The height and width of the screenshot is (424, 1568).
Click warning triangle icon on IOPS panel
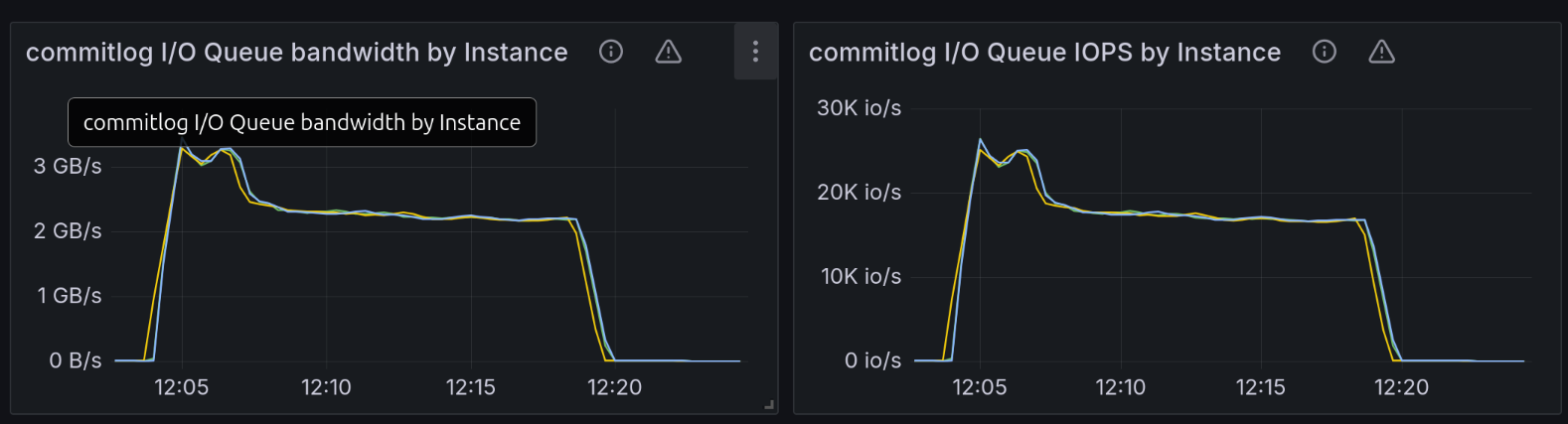[x=1382, y=52]
